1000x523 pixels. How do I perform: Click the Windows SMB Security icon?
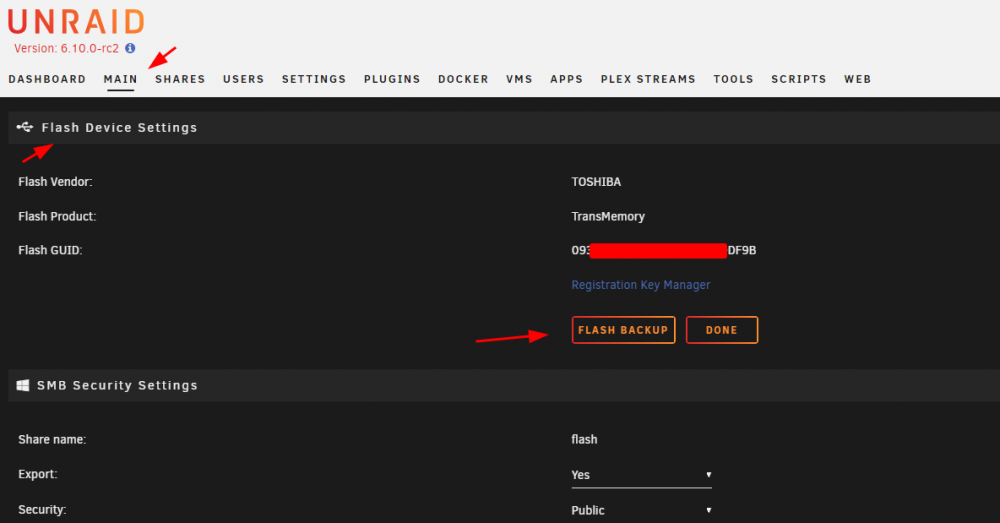click(x=23, y=385)
